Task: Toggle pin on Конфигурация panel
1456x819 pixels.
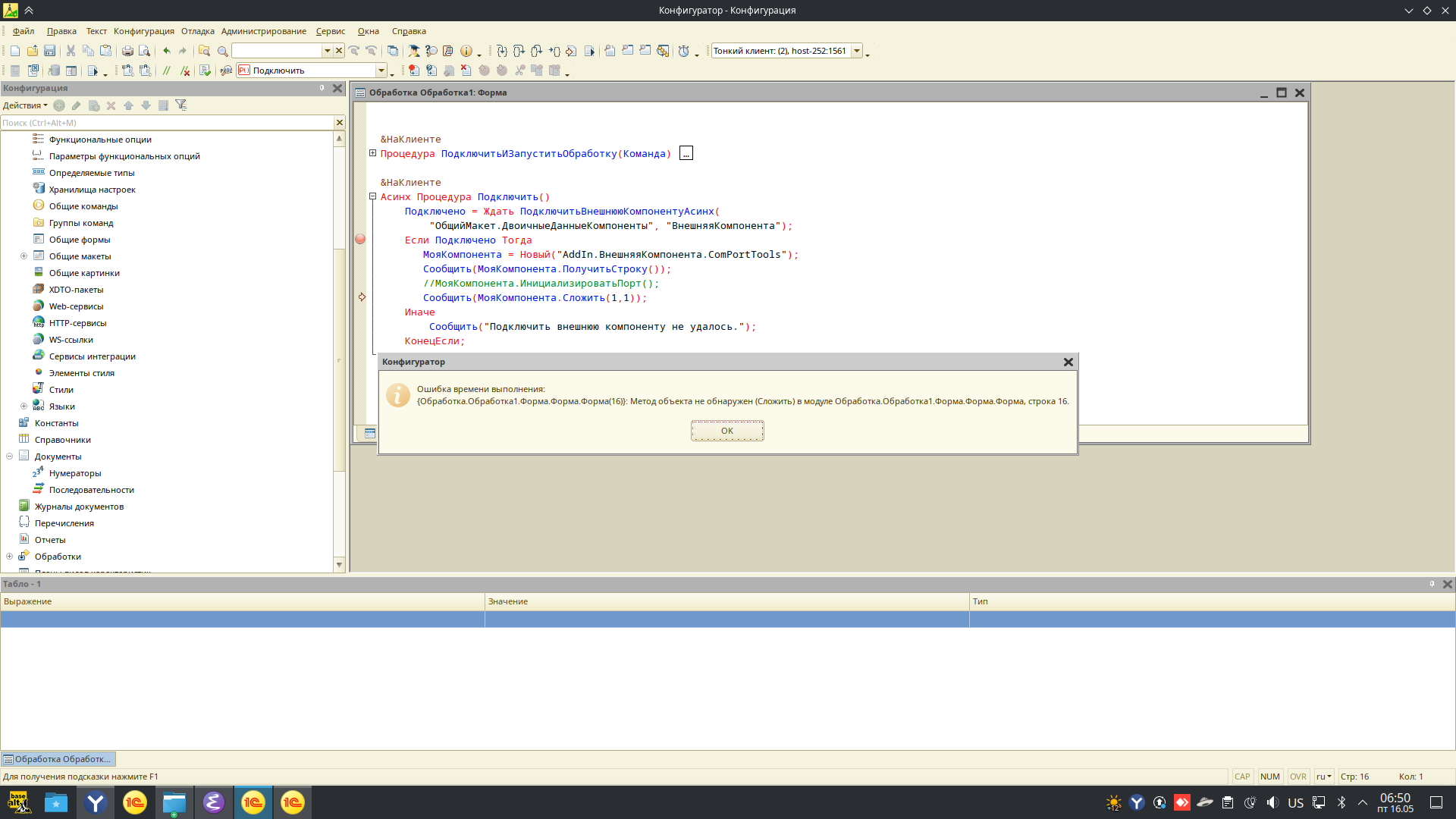Action: coord(322,88)
